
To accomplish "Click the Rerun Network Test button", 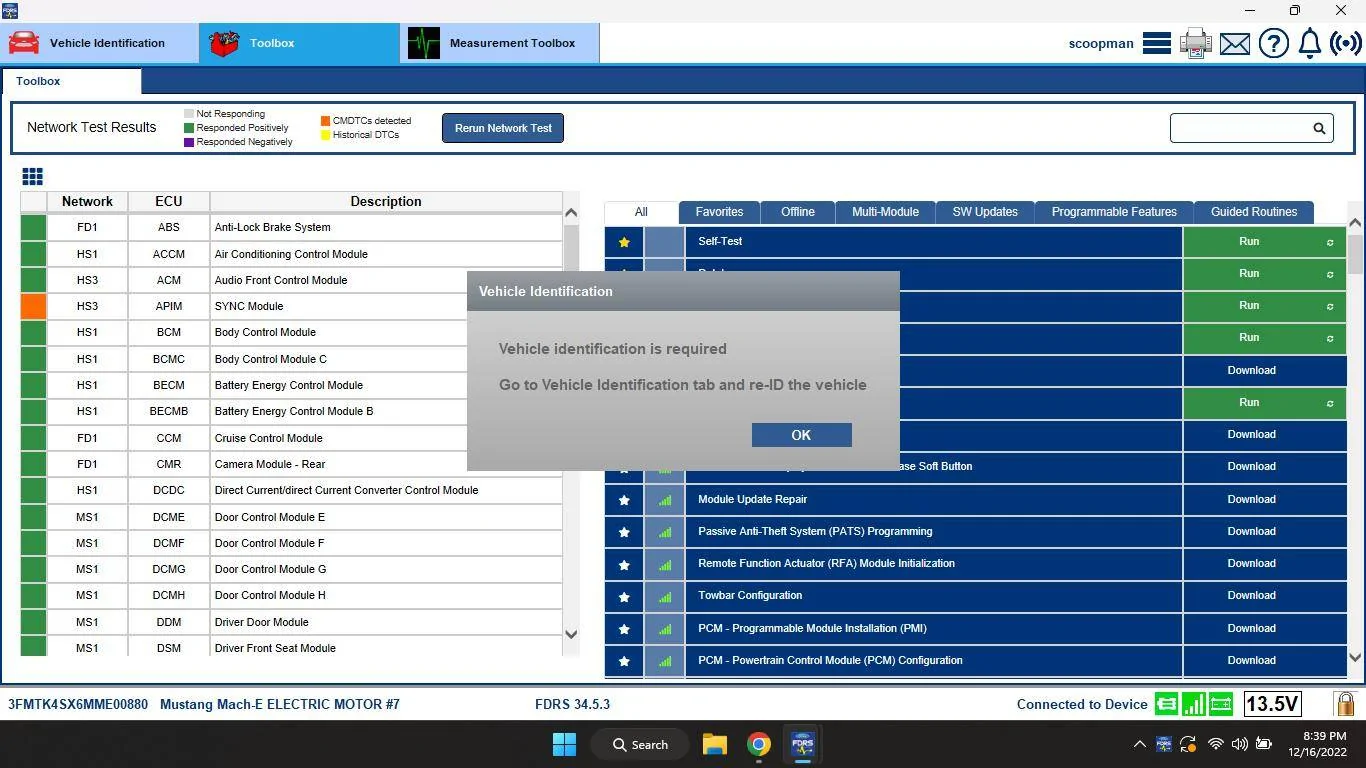I will [503, 128].
